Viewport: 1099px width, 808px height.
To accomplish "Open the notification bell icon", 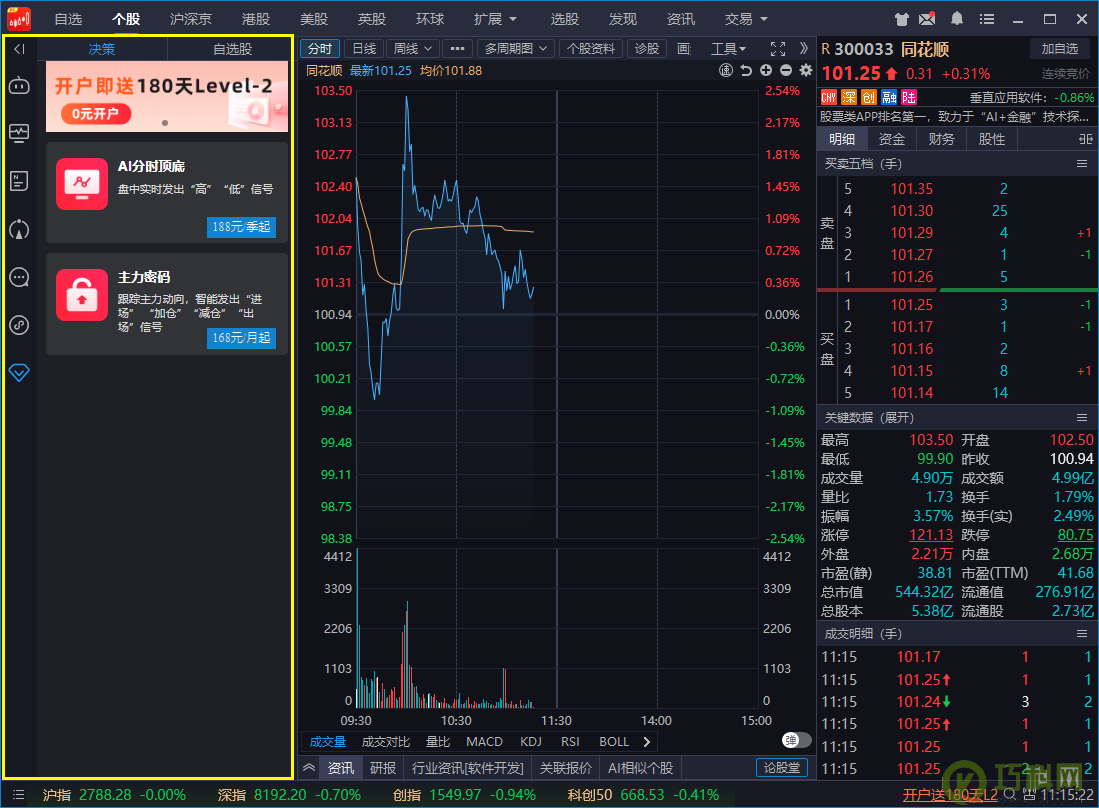I will coord(957,19).
